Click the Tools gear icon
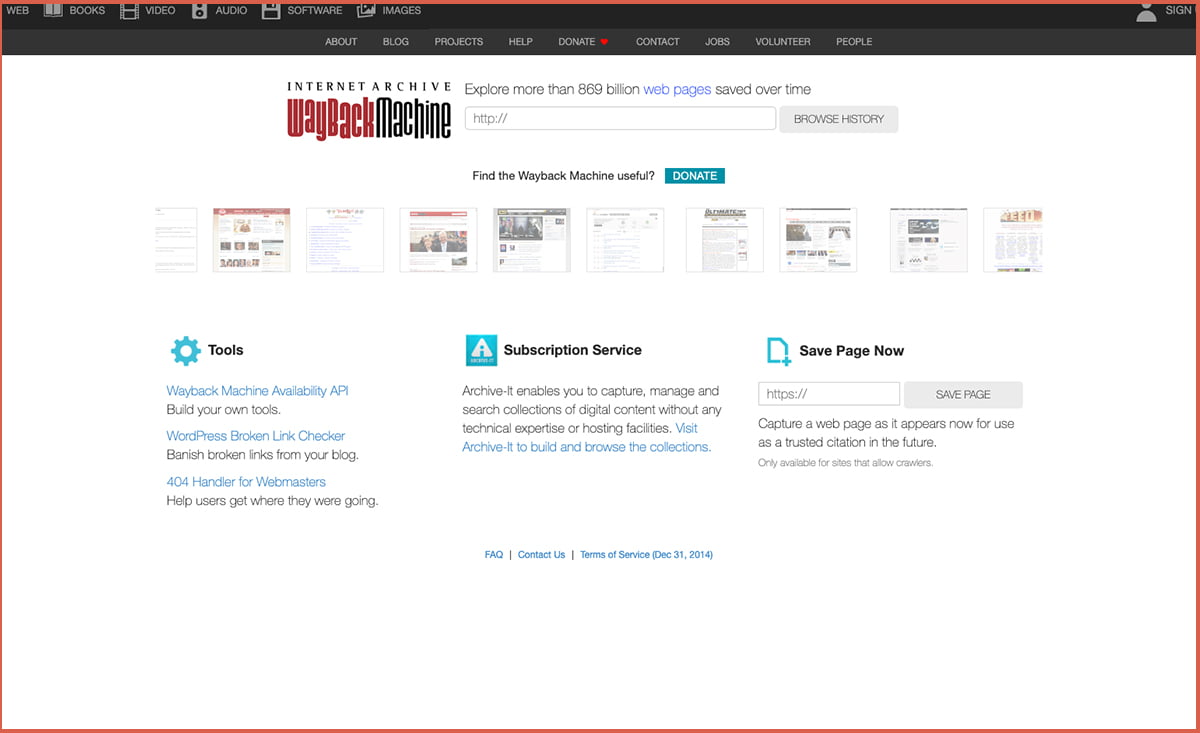 pyautogui.click(x=185, y=350)
